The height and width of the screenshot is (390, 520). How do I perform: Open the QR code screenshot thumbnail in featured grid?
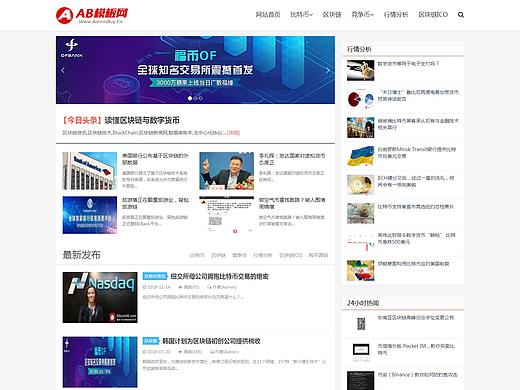coord(227,215)
